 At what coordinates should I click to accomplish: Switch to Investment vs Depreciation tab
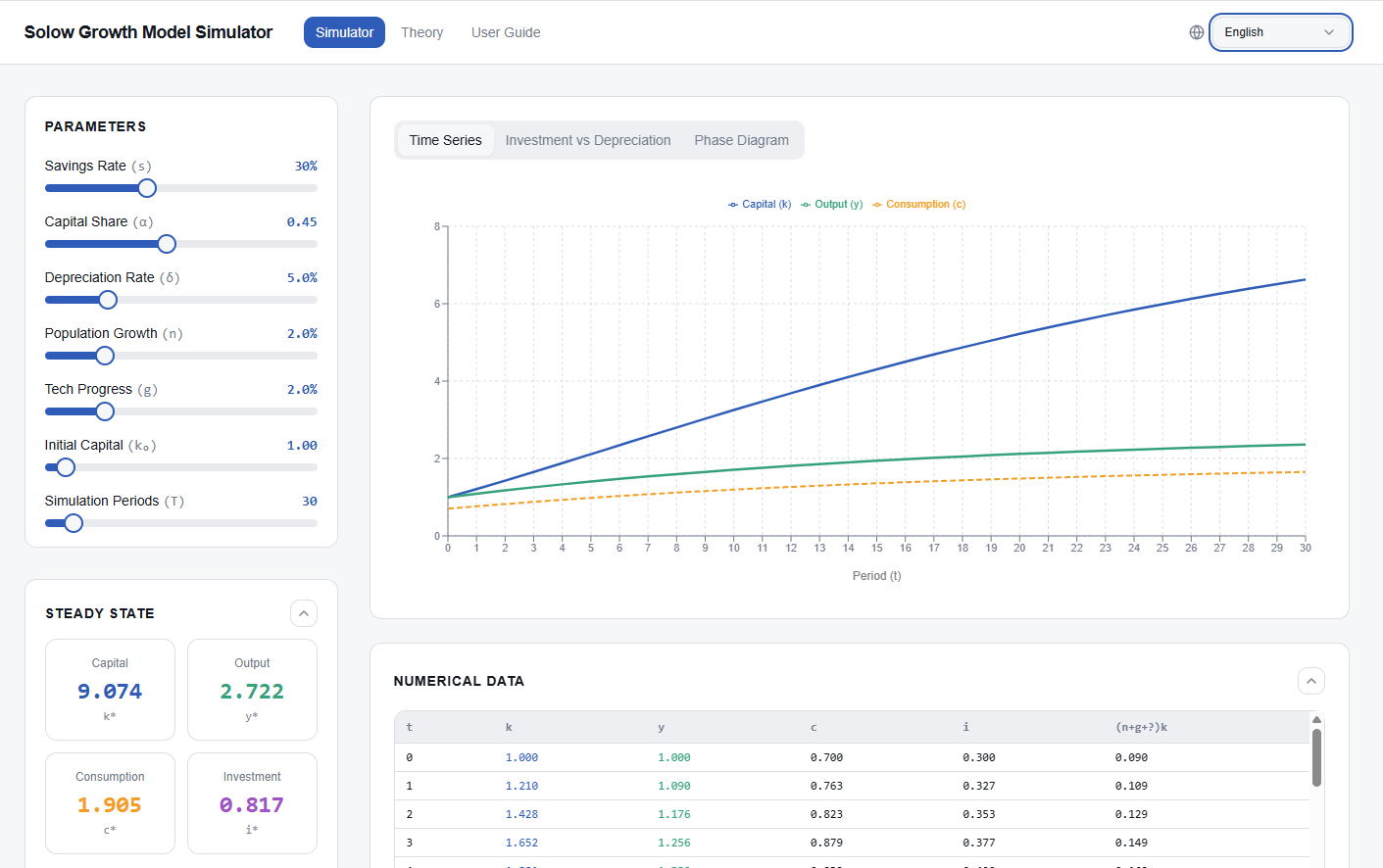coord(587,140)
